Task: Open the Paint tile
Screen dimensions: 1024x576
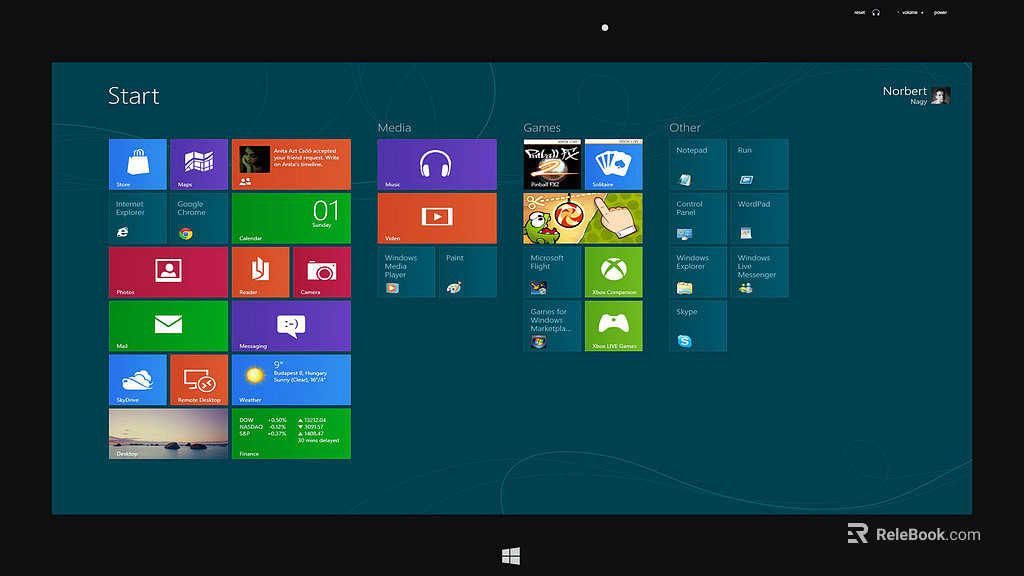Action: 468,272
